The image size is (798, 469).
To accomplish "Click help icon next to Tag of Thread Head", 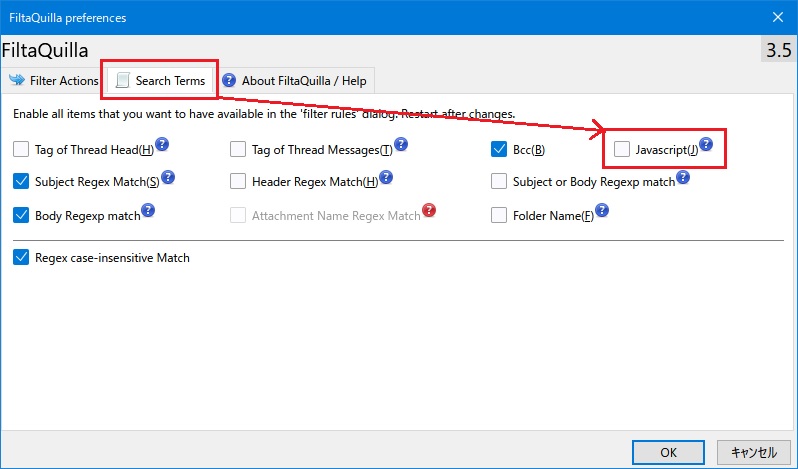I will click(x=163, y=145).
